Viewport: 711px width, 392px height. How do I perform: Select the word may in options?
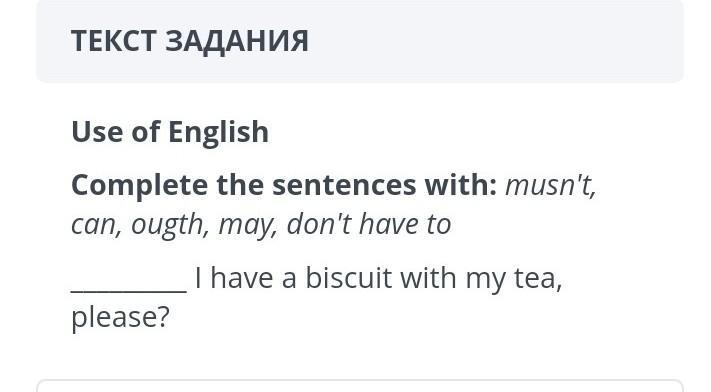(248, 226)
